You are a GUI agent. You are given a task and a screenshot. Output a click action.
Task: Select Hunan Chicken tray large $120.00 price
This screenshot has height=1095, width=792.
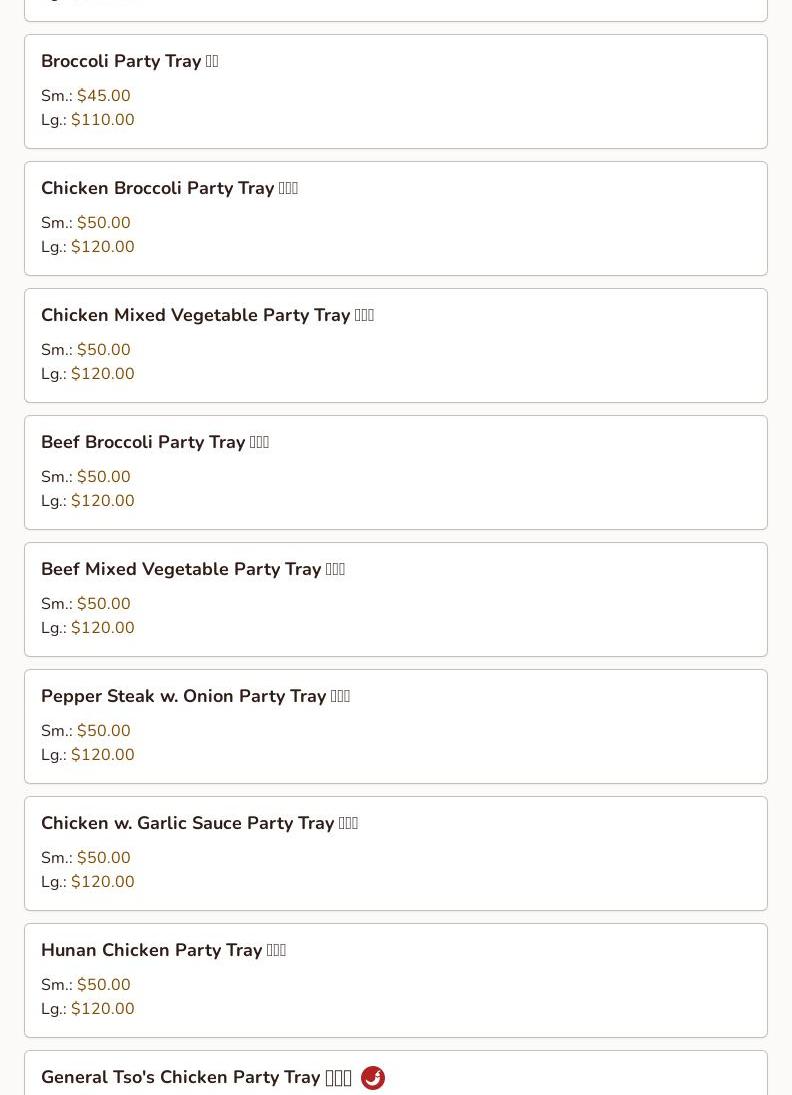pos(102,1009)
